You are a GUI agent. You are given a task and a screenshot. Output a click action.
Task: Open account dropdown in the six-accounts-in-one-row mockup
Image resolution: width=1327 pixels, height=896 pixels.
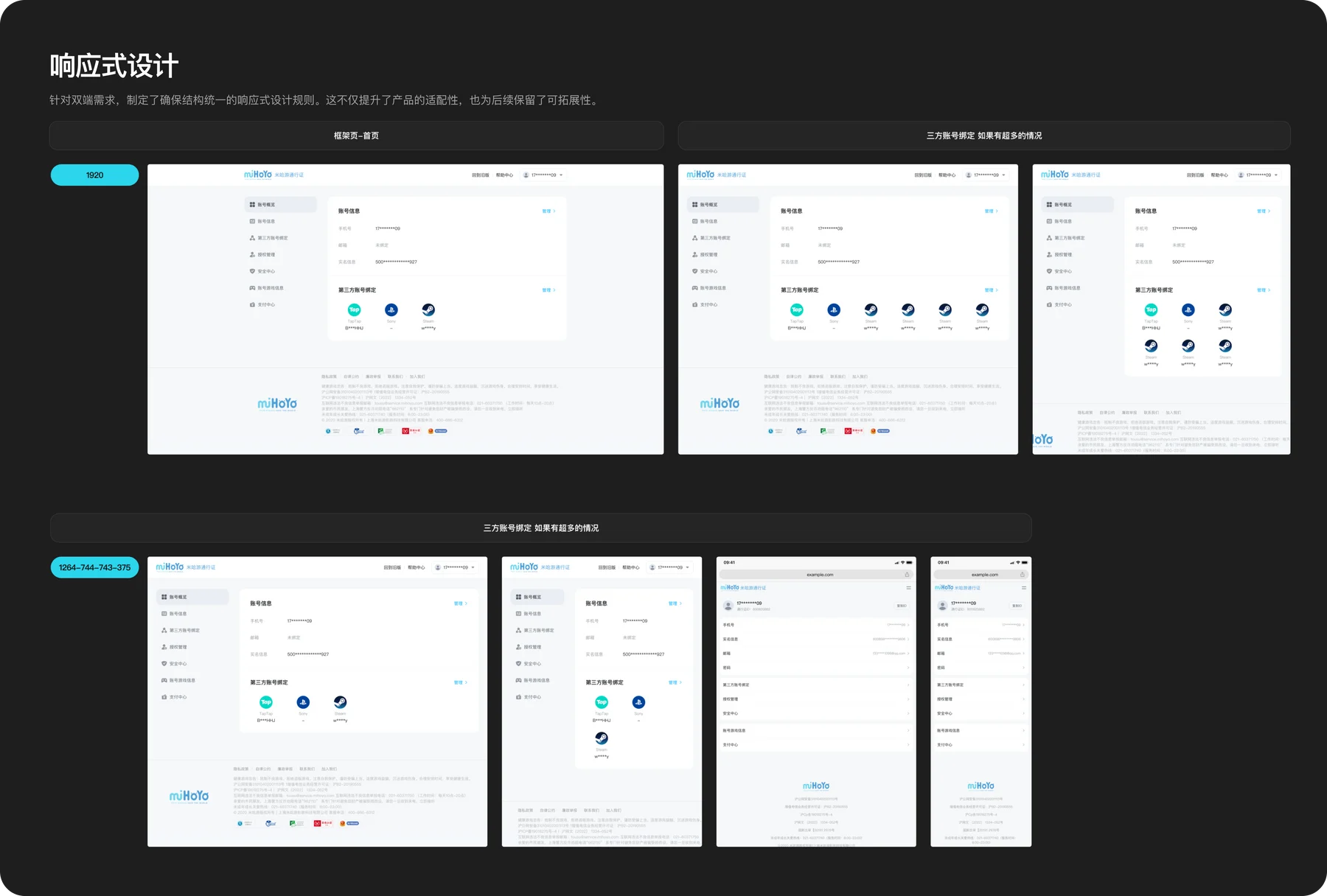point(986,175)
